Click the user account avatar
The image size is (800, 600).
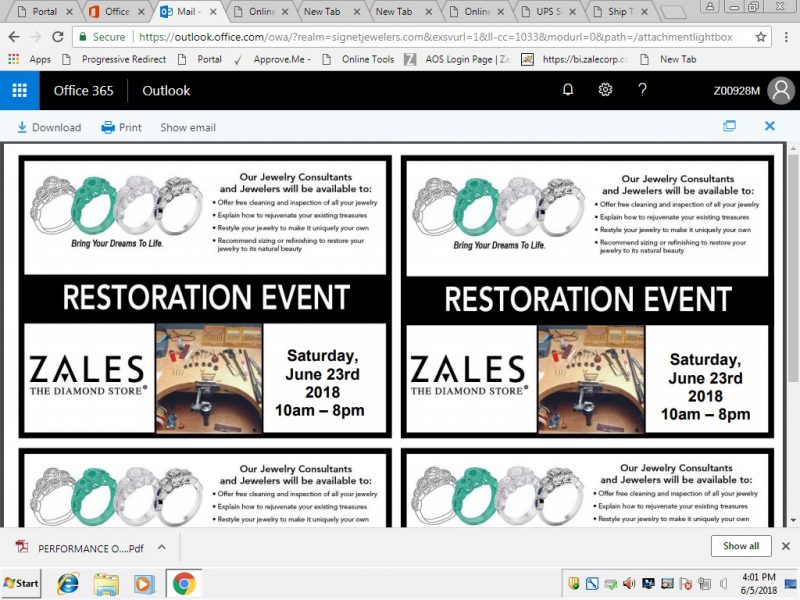pos(781,90)
